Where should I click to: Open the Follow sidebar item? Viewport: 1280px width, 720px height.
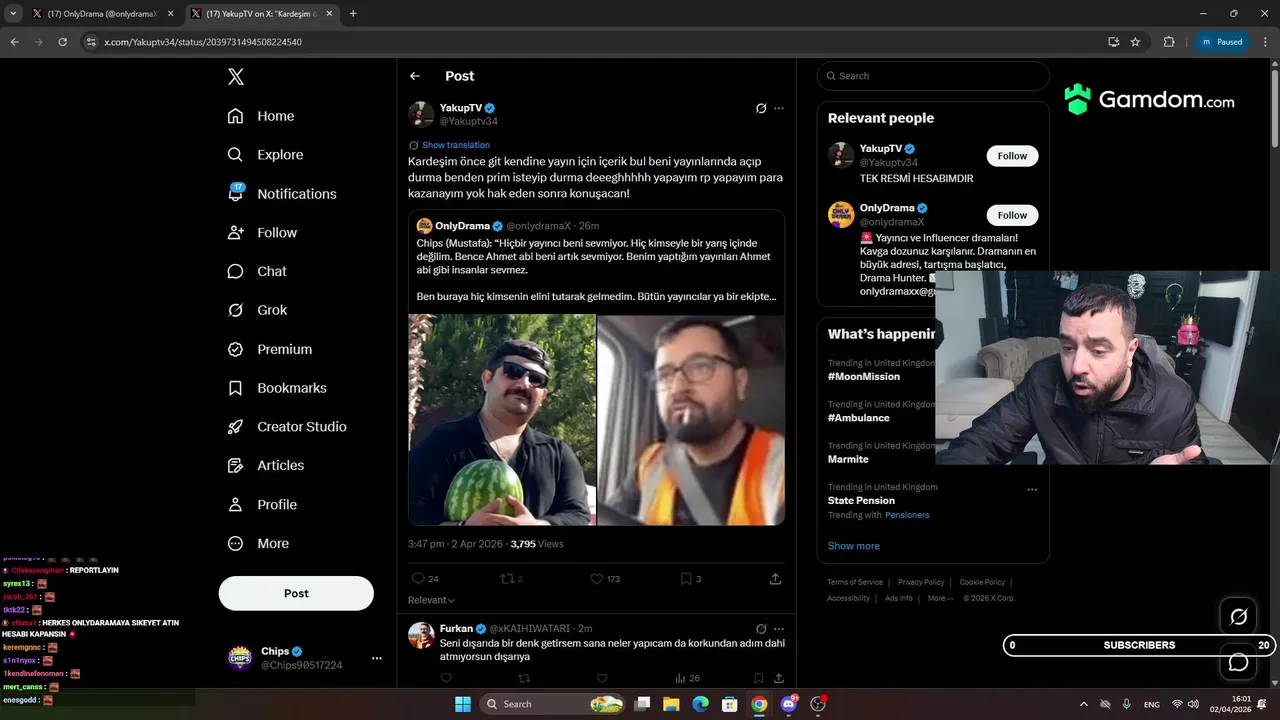(262, 232)
